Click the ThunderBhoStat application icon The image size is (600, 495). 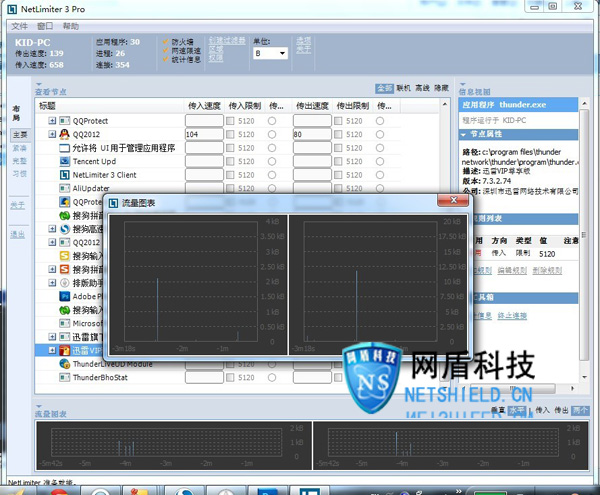[x=64, y=377]
